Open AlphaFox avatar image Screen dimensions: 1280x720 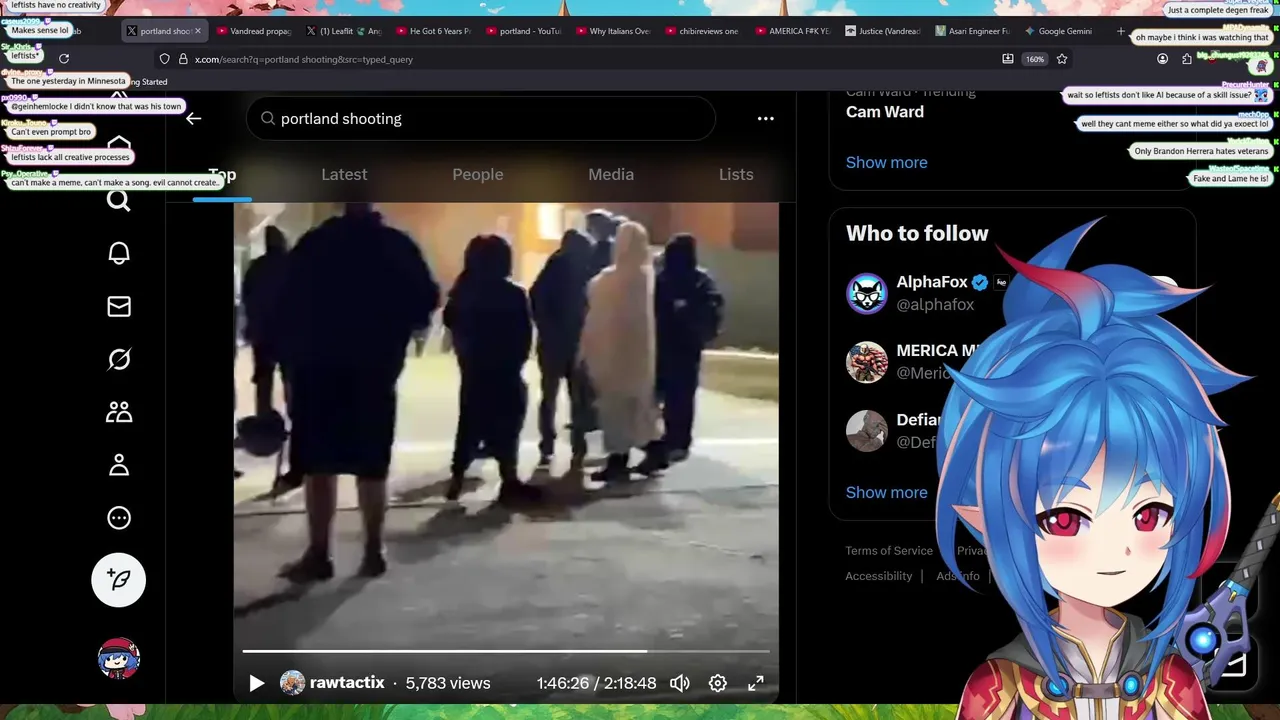(867, 294)
